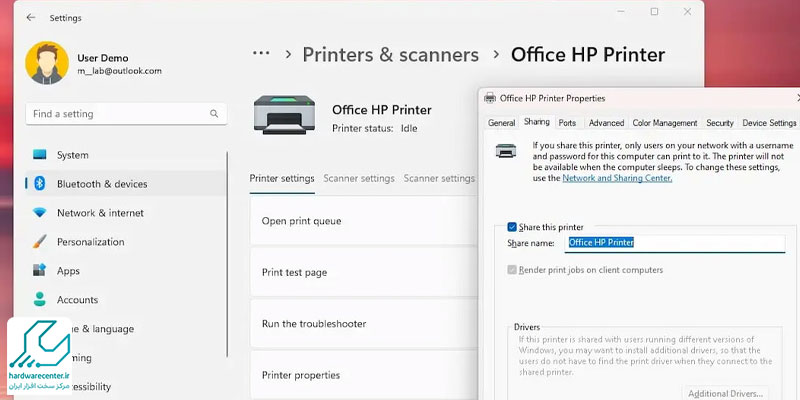
Task: Select Bluetooth & devices in sidebar
Action: point(126,184)
